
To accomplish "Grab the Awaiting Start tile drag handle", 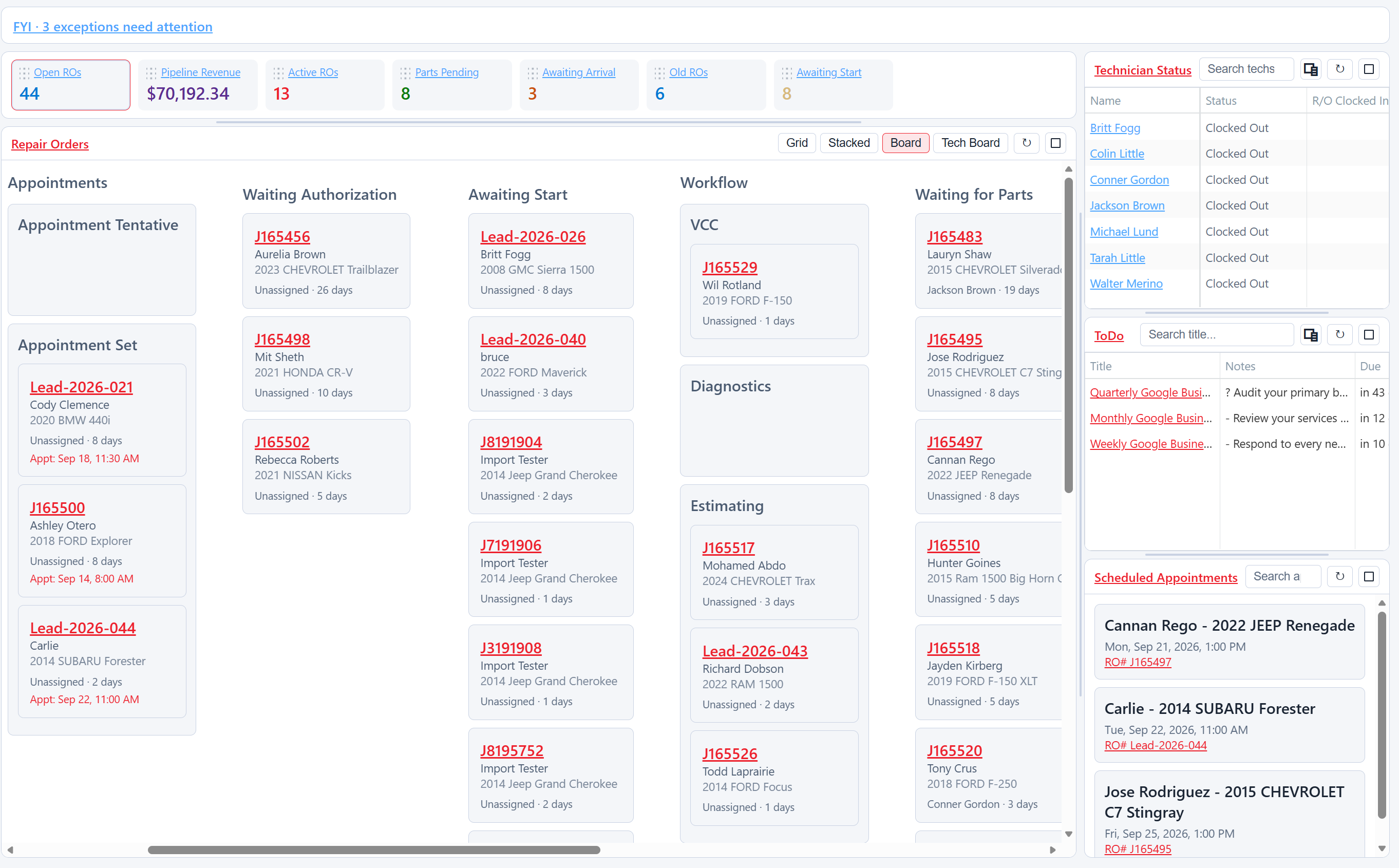I will 787,73.
